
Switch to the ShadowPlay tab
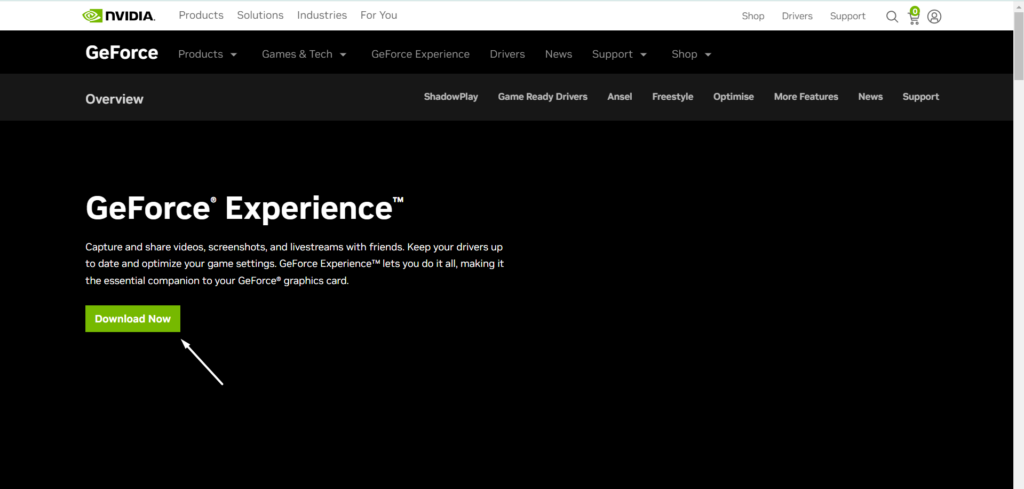tap(451, 97)
